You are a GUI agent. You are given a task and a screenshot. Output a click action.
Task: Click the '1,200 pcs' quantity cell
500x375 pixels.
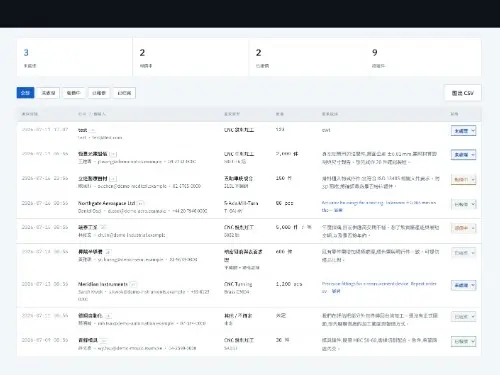click(x=289, y=284)
